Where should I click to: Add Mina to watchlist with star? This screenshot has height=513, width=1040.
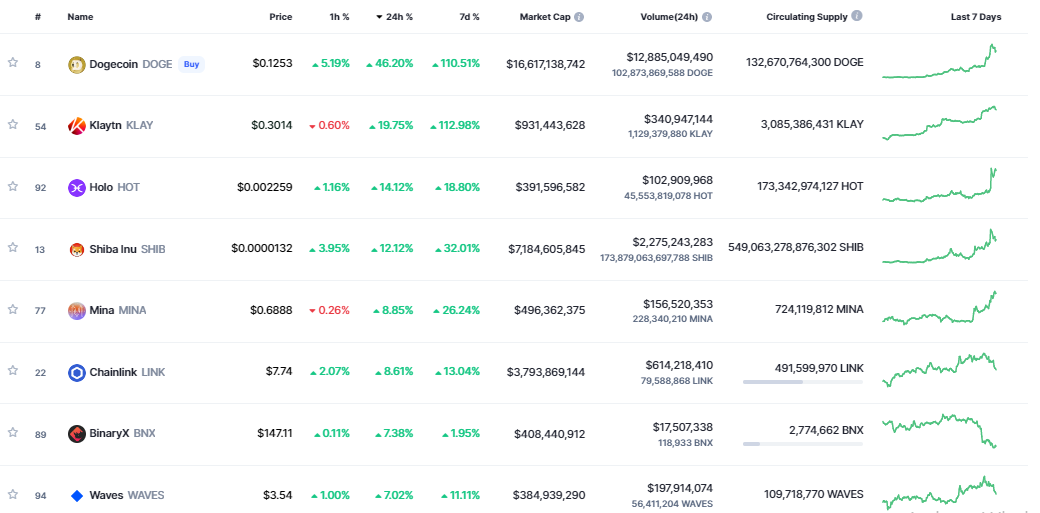[x=13, y=309]
